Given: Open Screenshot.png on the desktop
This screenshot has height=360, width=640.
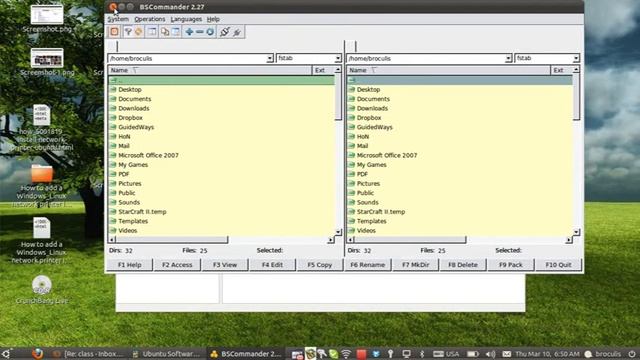Looking at the screenshot, I should coord(47,18).
